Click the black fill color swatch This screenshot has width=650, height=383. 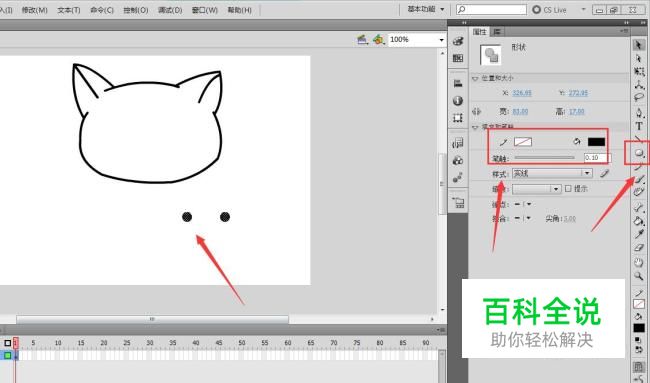point(596,142)
